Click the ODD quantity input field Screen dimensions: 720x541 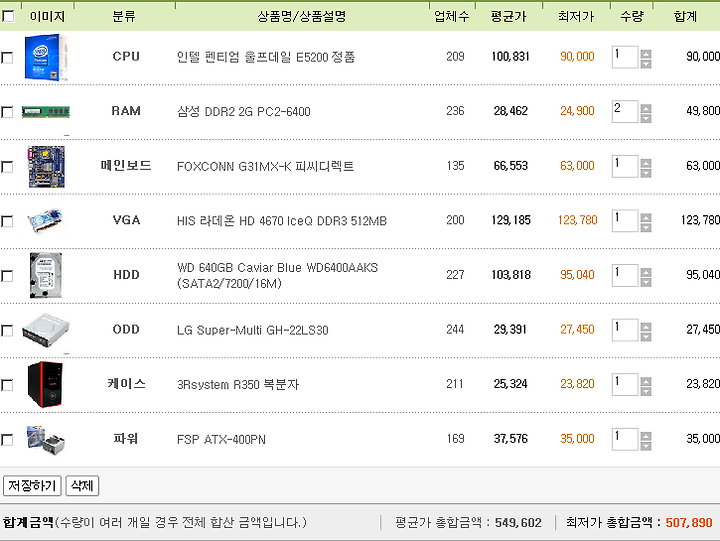625,330
